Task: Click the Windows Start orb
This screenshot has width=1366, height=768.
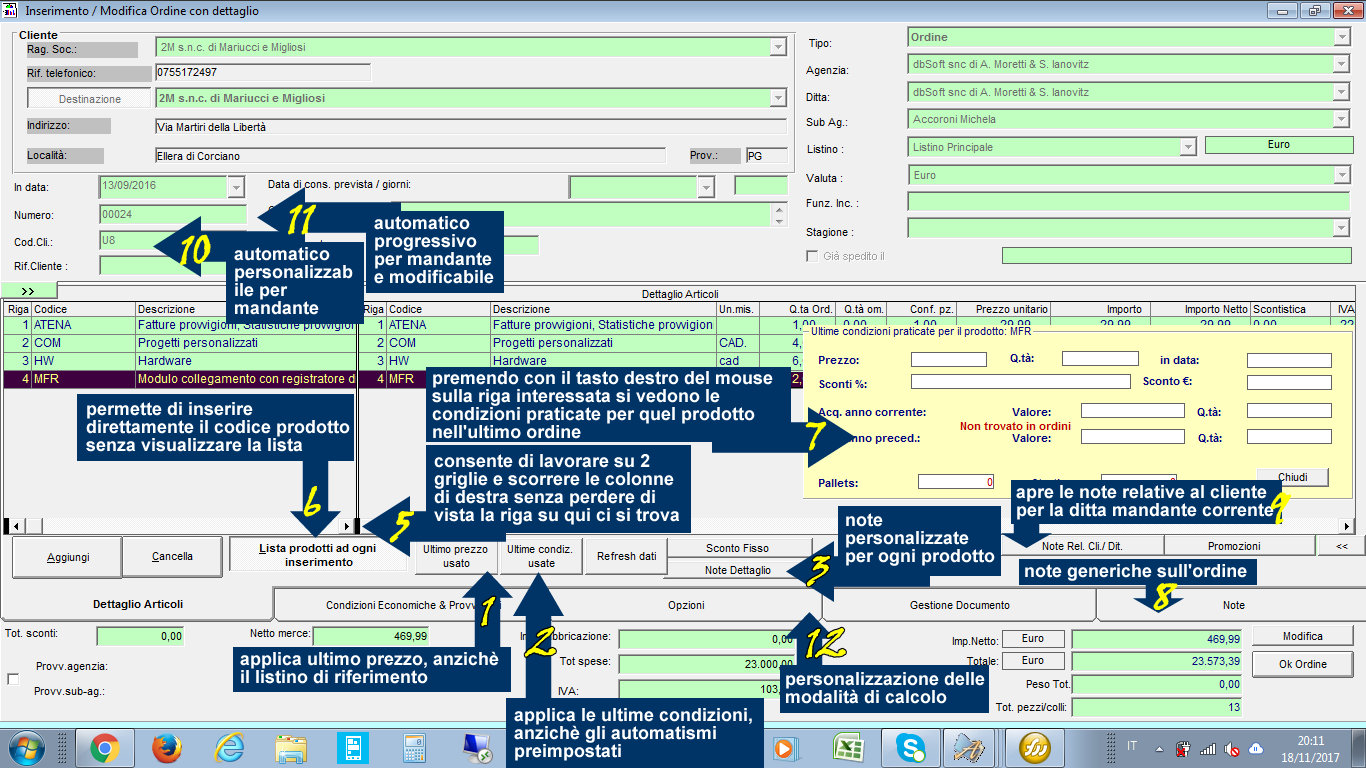Action: 27,747
